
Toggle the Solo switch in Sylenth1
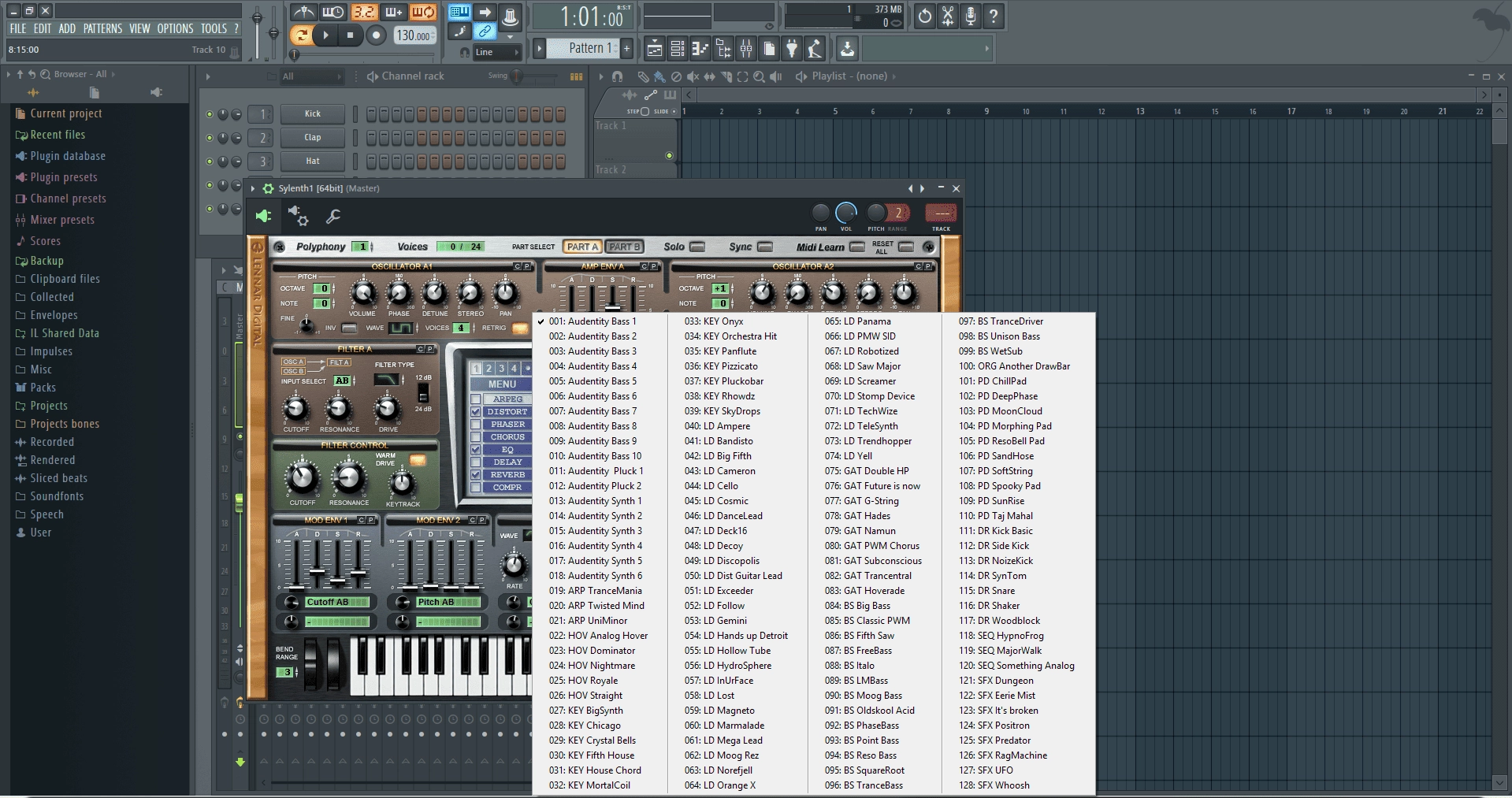point(697,247)
